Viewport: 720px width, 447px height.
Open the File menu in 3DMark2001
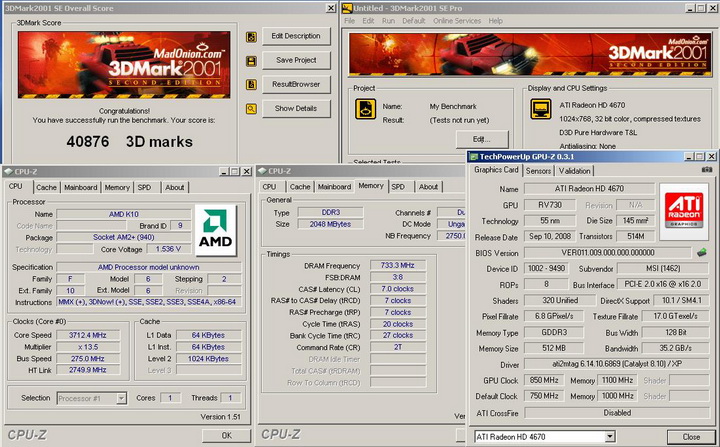coord(349,21)
